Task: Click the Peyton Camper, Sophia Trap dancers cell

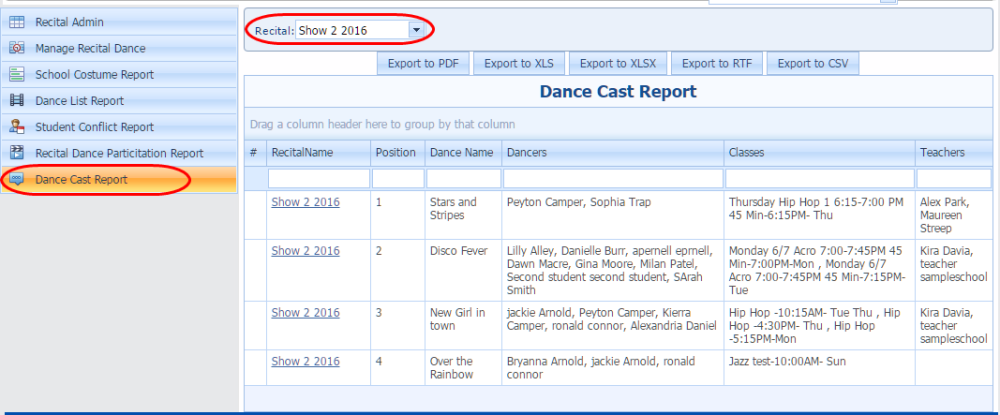Action: pos(613,215)
